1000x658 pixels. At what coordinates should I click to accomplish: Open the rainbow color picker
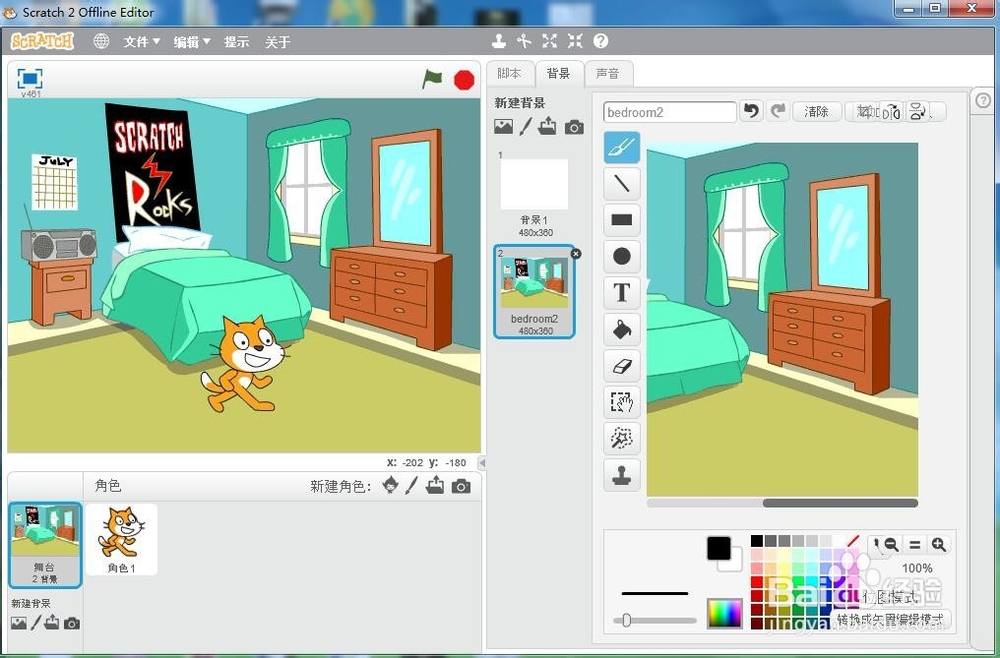(x=724, y=613)
